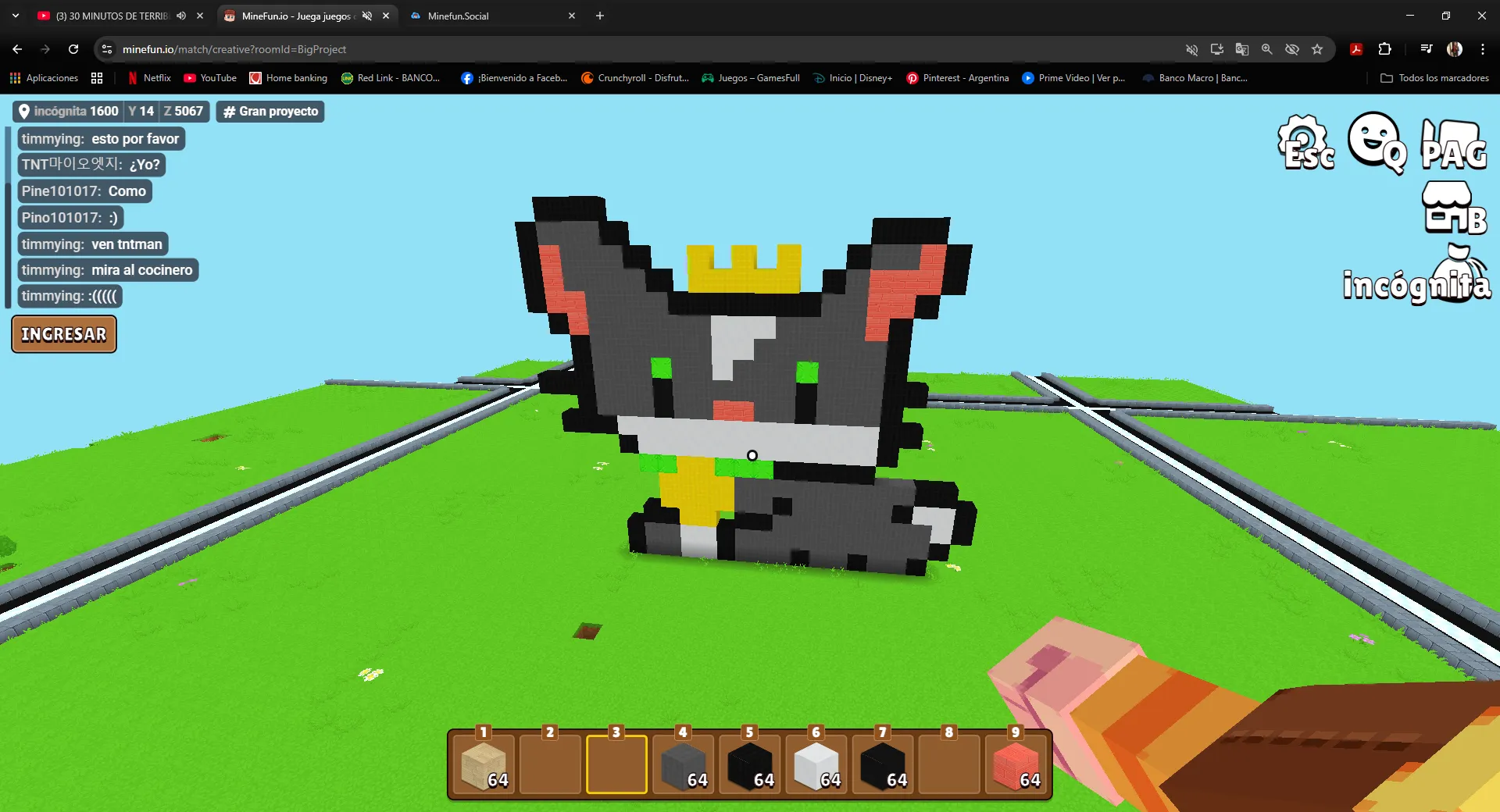Mute the YouTube tab audio
The image size is (1500, 812).
click(x=181, y=16)
